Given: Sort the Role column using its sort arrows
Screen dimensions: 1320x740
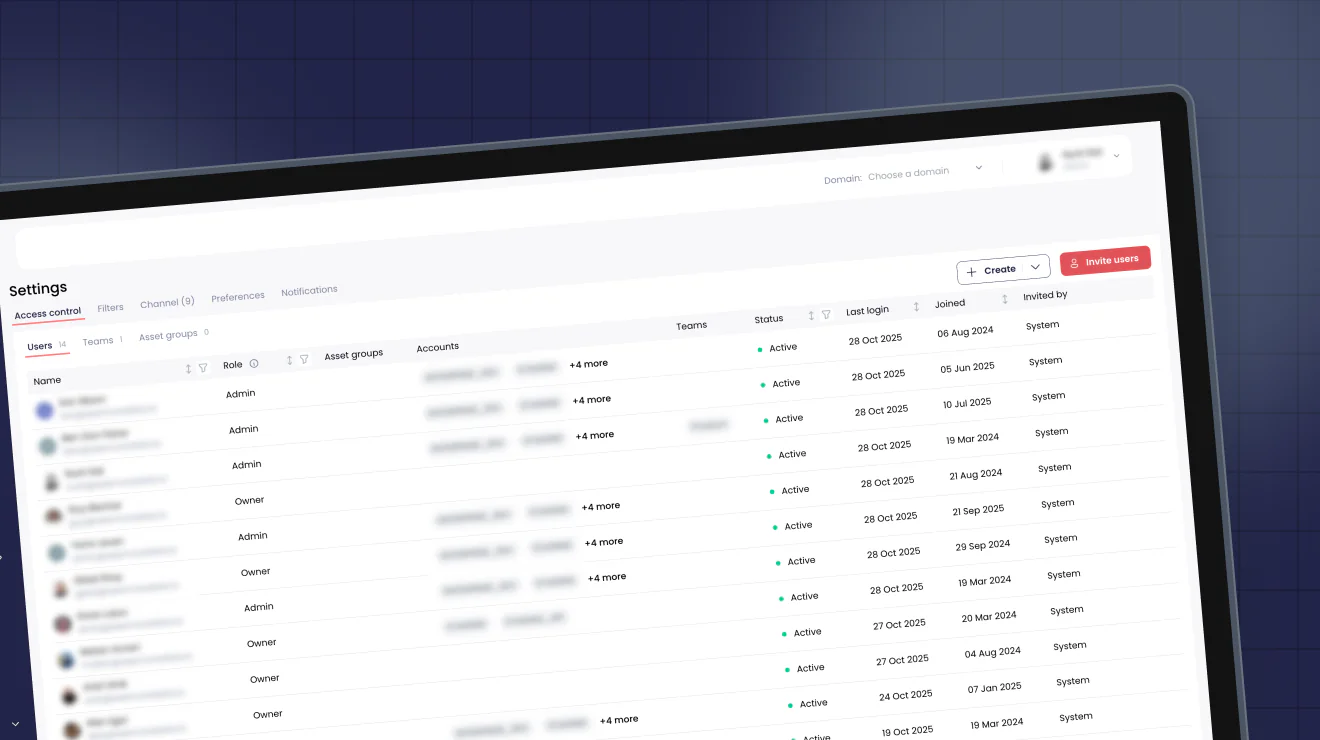Looking at the screenshot, I should click(x=290, y=360).
